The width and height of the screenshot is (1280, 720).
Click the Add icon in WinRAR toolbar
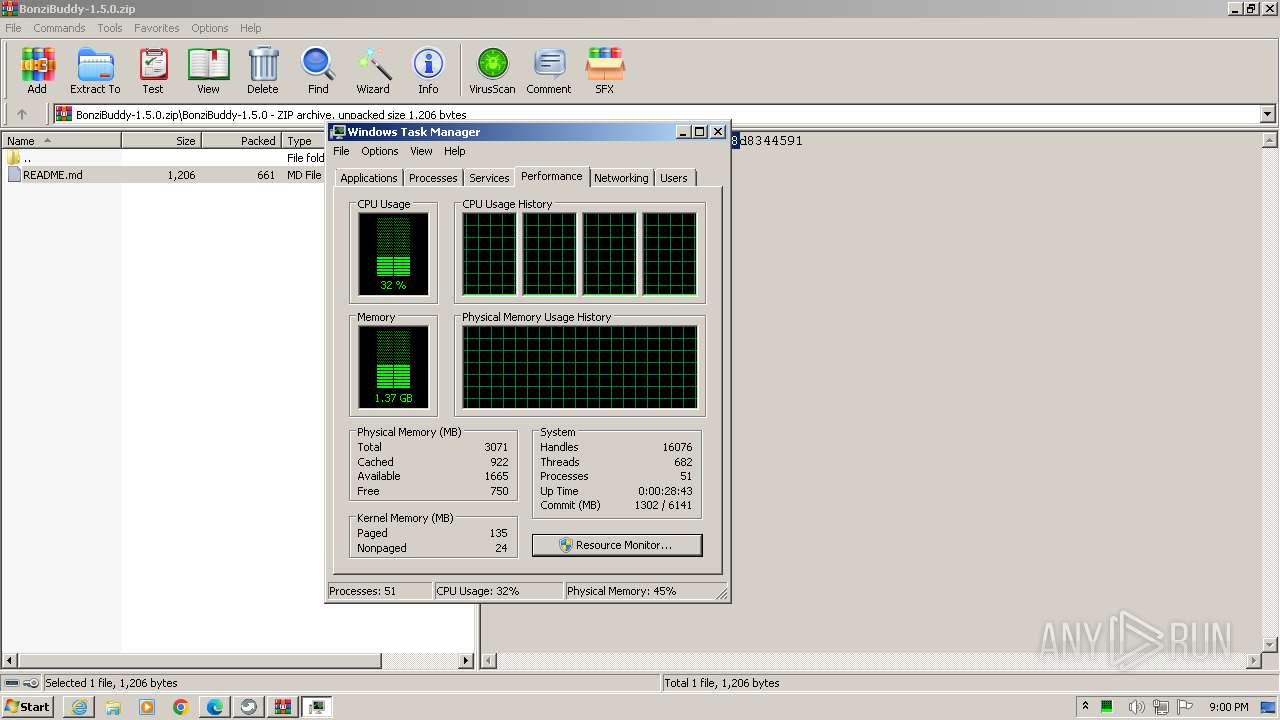pyautogui.click(x=37, y=70)
